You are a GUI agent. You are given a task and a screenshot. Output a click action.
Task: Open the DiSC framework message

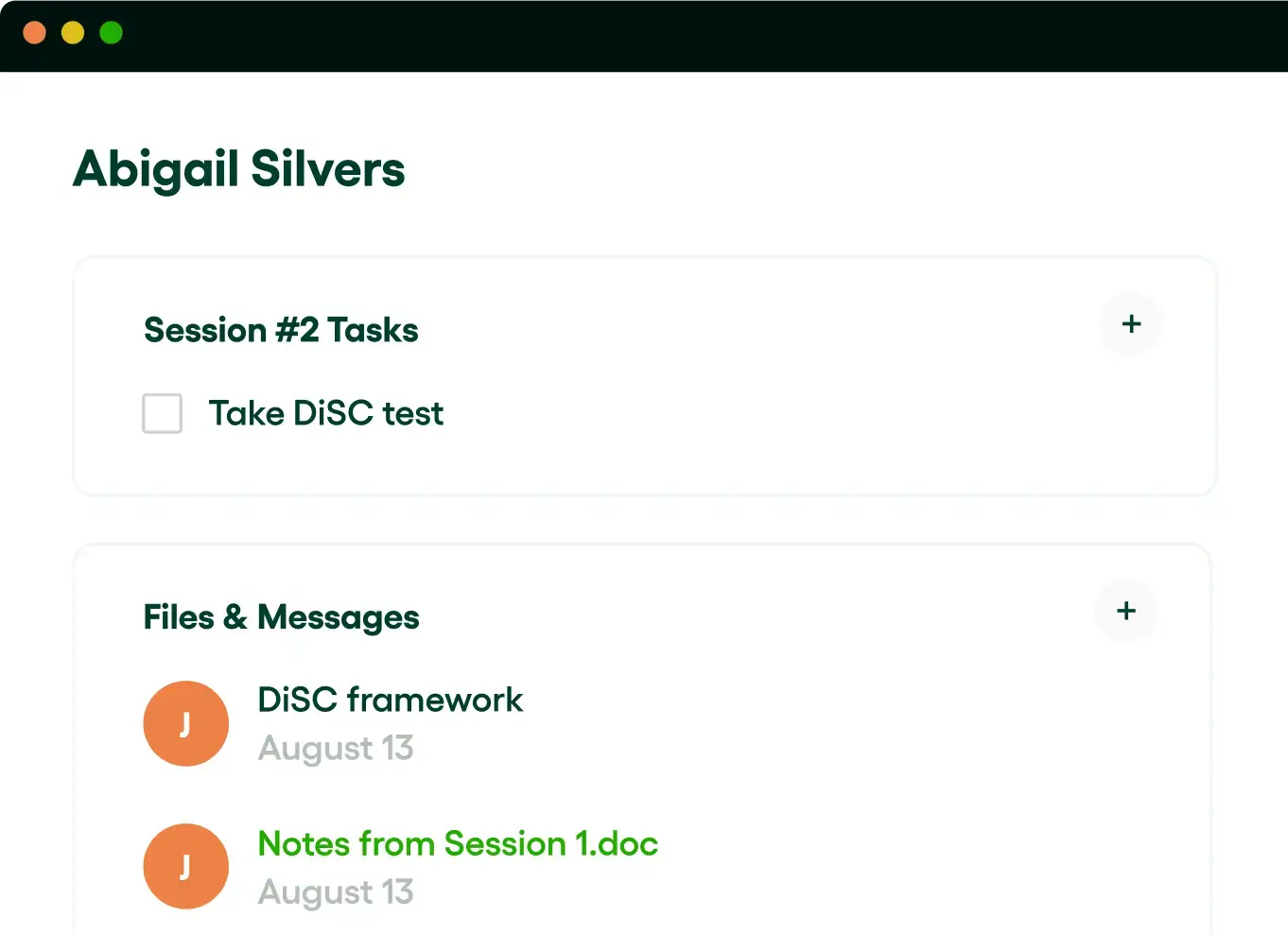[x=390, y=700]
